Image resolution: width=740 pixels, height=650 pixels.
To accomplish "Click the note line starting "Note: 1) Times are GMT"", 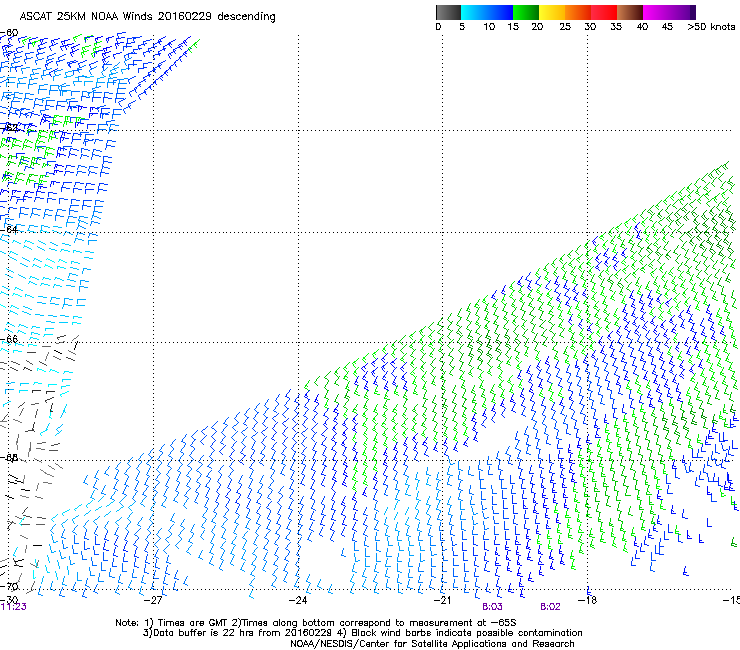I will tap(316, 623).
